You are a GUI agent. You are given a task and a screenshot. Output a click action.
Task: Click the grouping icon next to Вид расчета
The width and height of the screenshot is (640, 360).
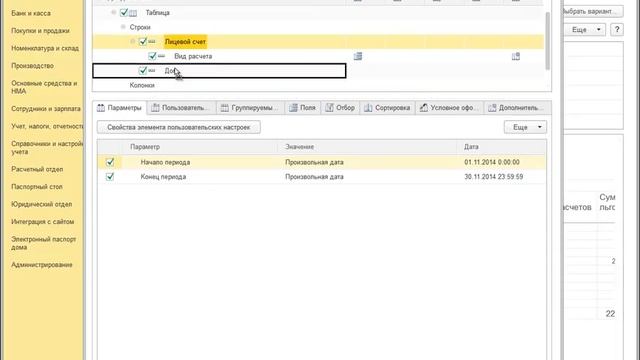tap(162, 56)
